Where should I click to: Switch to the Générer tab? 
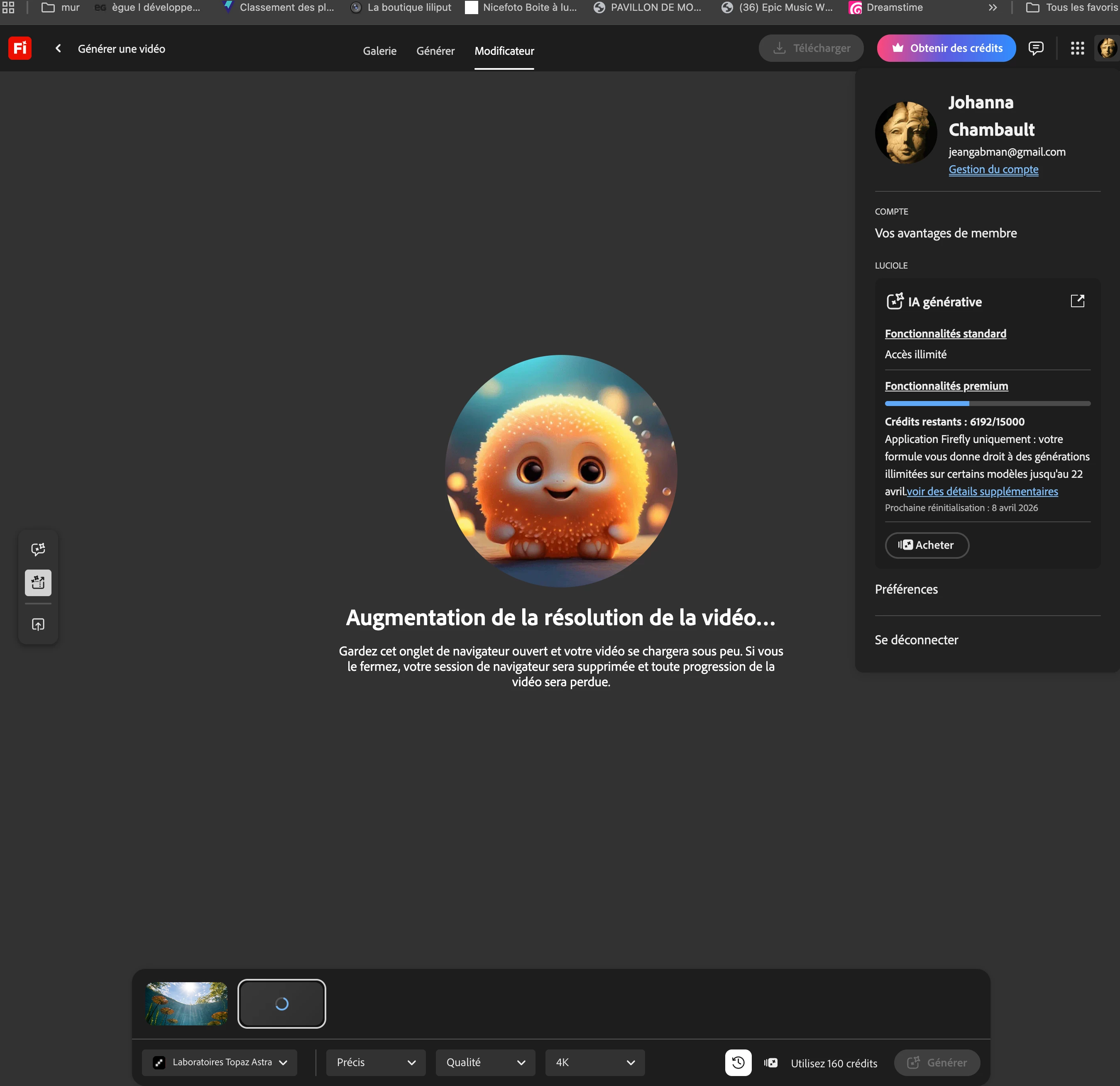[x=435, y=51]
